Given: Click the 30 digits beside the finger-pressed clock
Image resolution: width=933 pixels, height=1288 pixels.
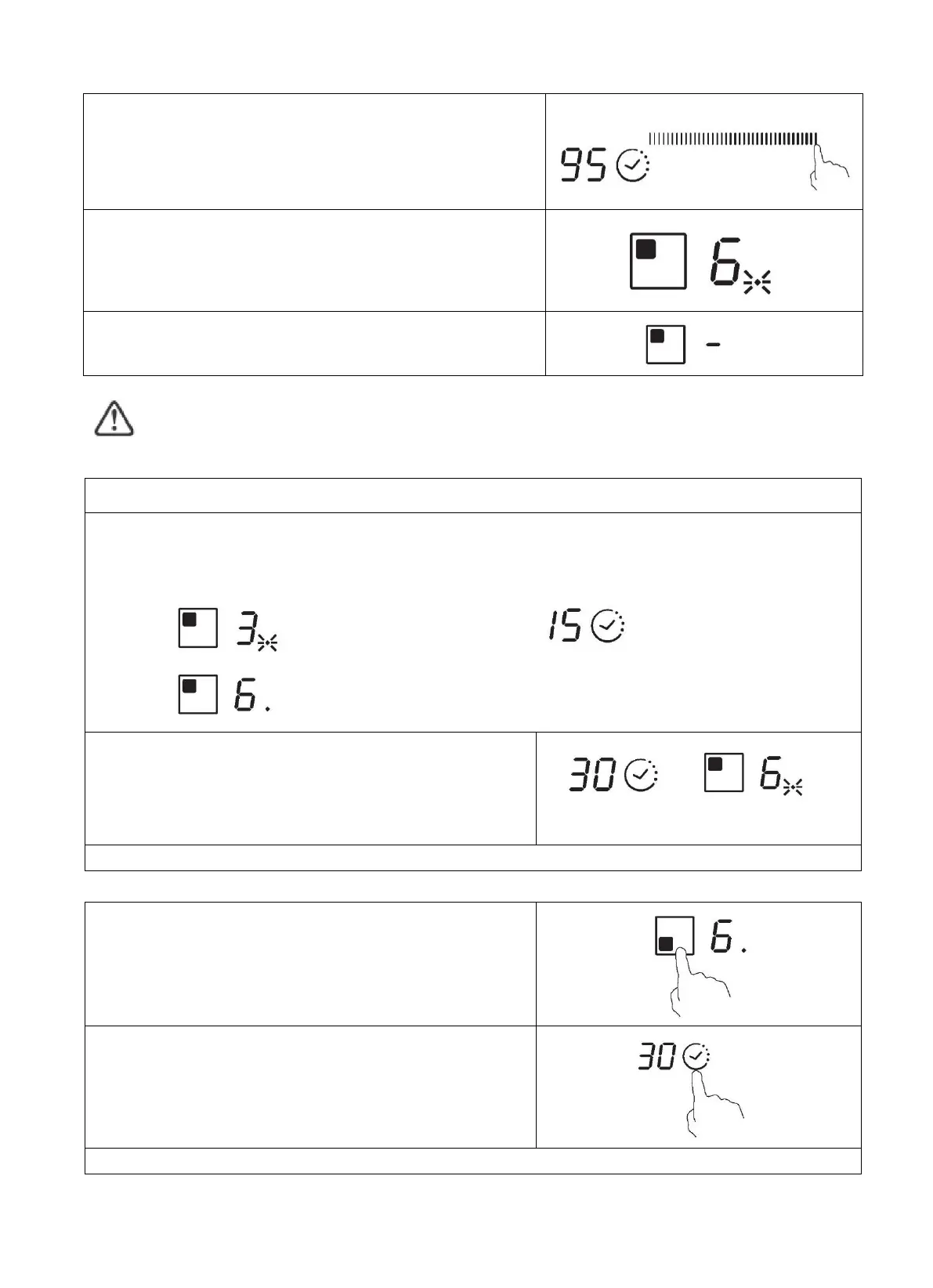Looking at the screenshot, I should click(656, 1058).
